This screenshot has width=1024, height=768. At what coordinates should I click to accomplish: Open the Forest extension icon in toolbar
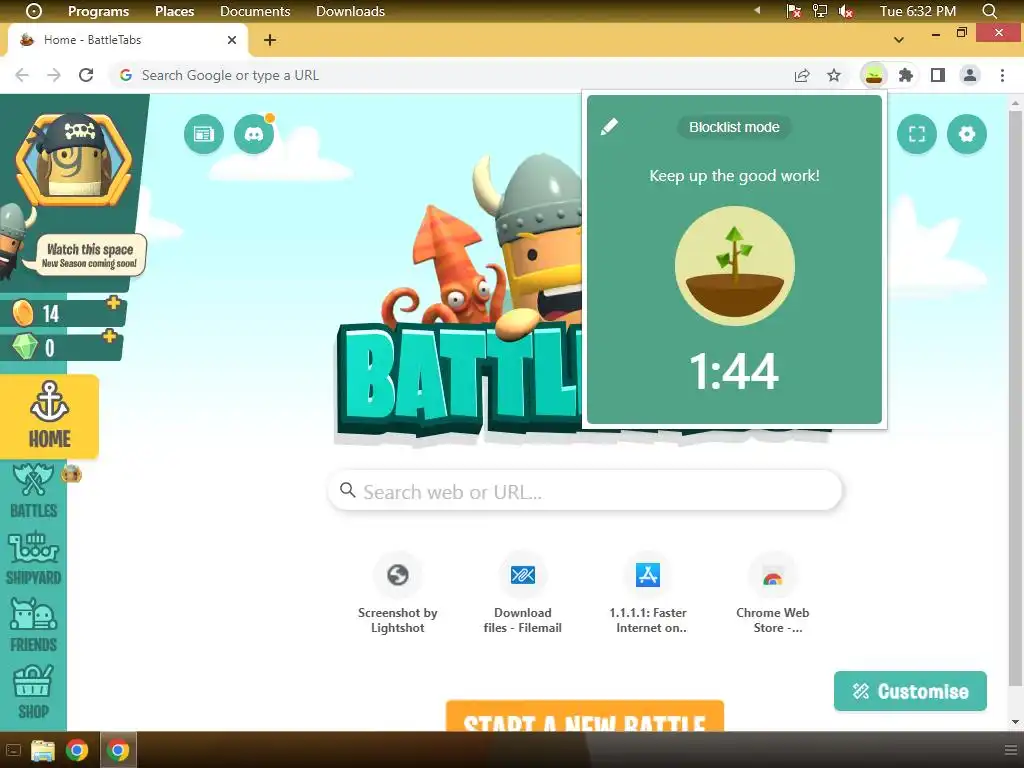click(x=874, y=76)
